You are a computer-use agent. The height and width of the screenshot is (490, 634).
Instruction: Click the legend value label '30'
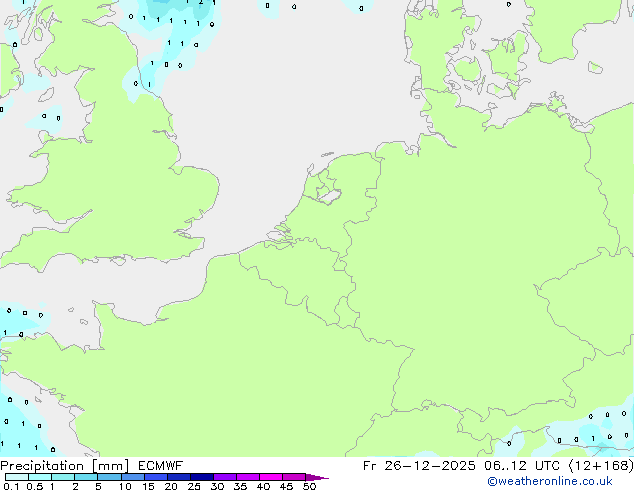pyautogui.click(x=217, y=486)
